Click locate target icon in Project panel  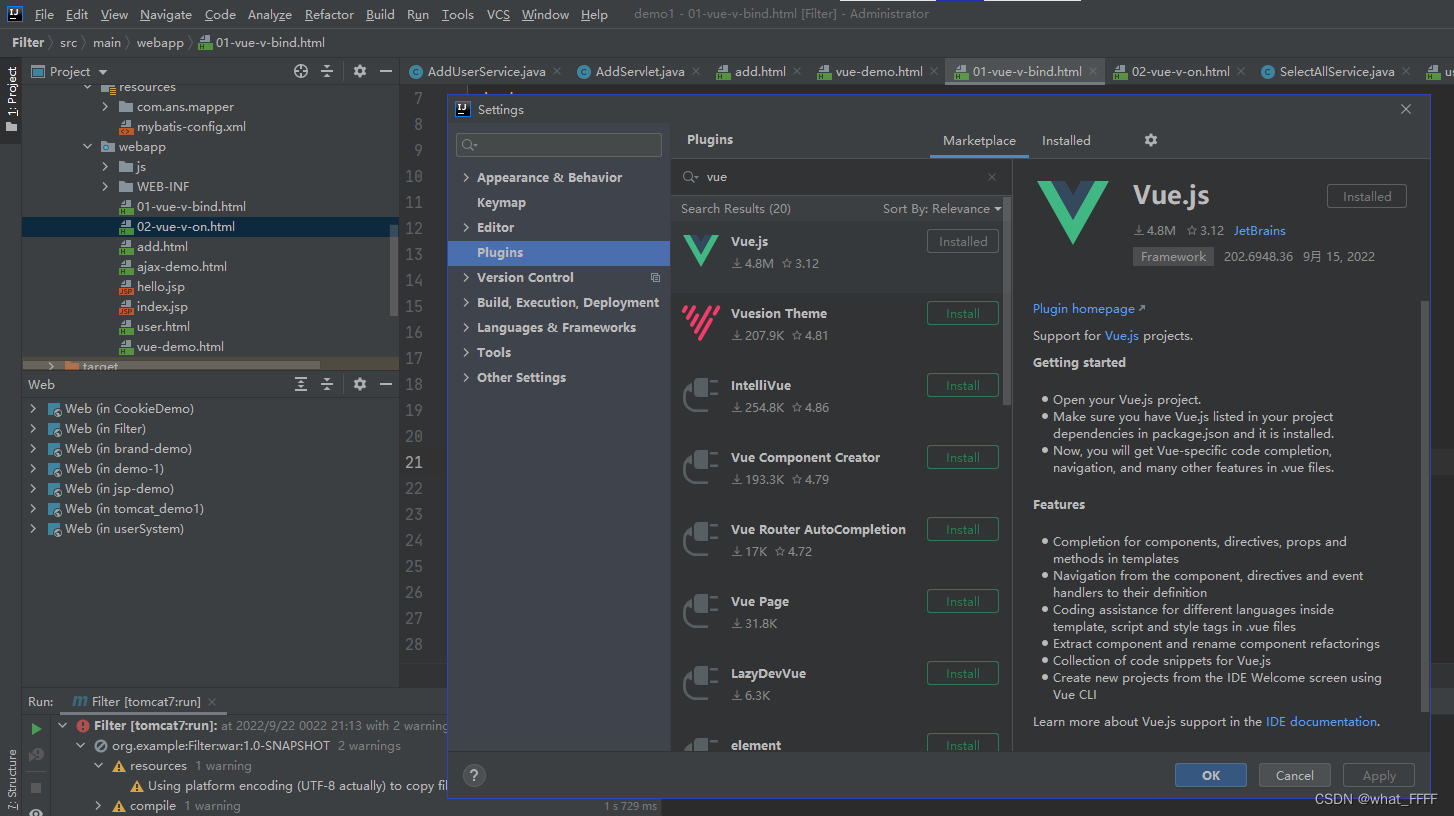tap(301, 72)
